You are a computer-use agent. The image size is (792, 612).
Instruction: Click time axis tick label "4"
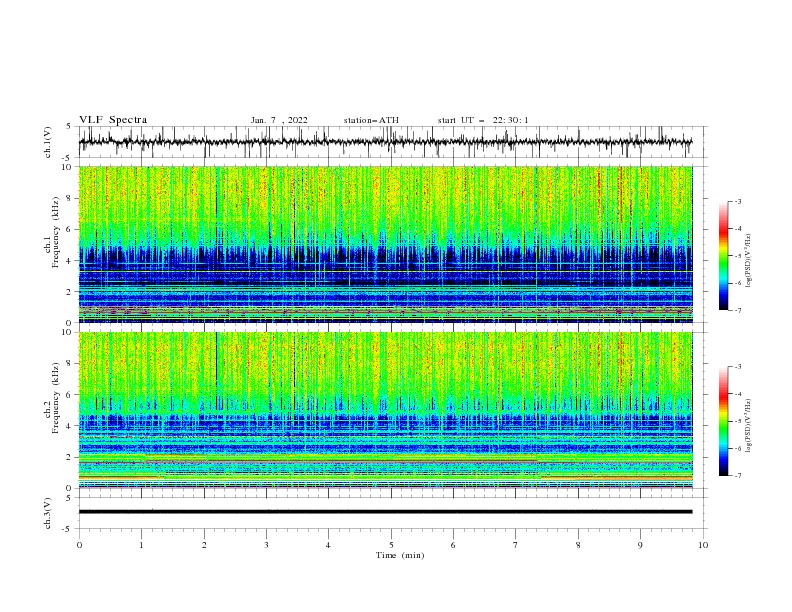(x=328, y=545)
